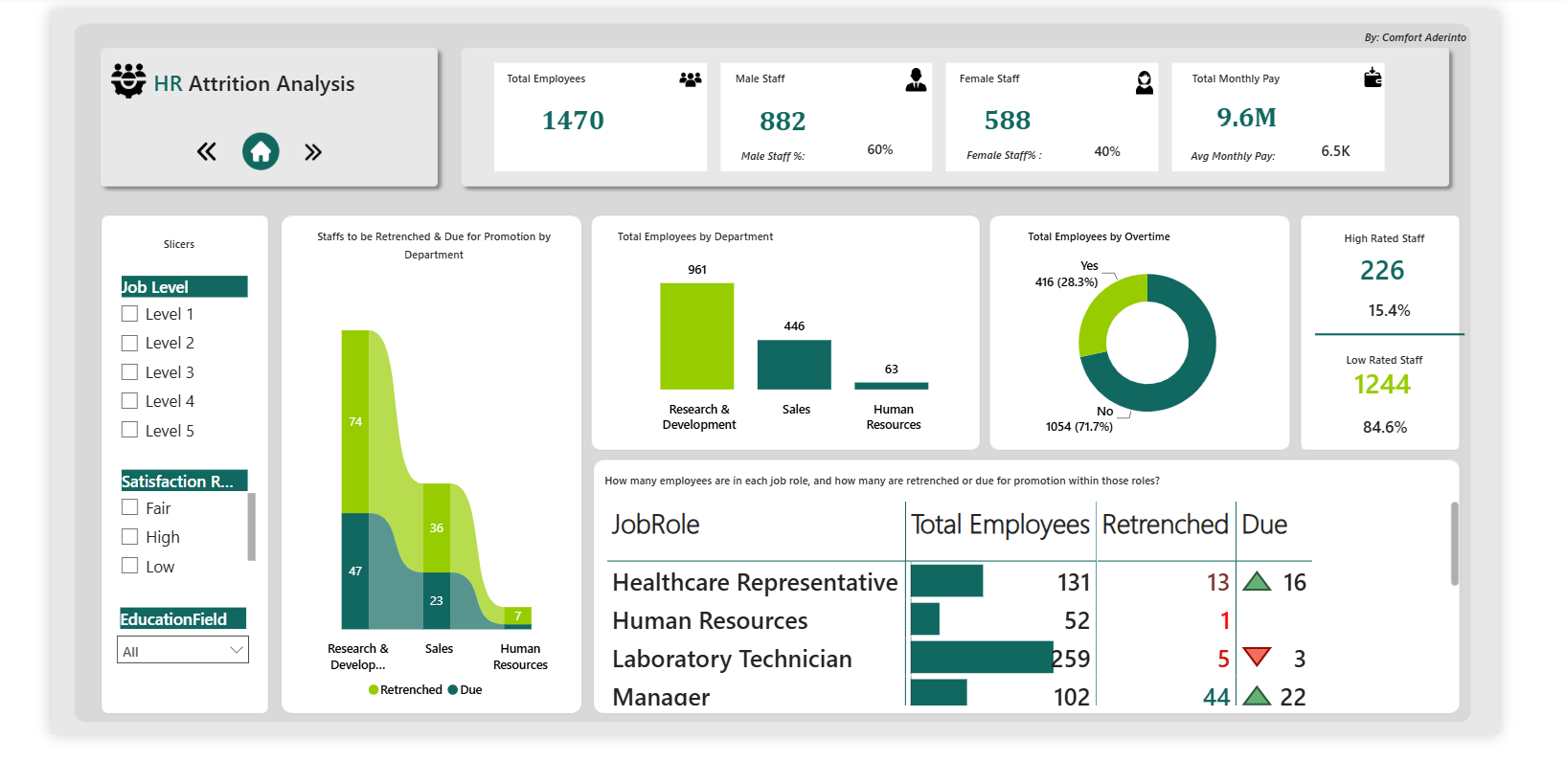Click the Female Staff percentage 40%
Image resolution: width=1566 pixels, height=784 pixels.
(1107, 151)
